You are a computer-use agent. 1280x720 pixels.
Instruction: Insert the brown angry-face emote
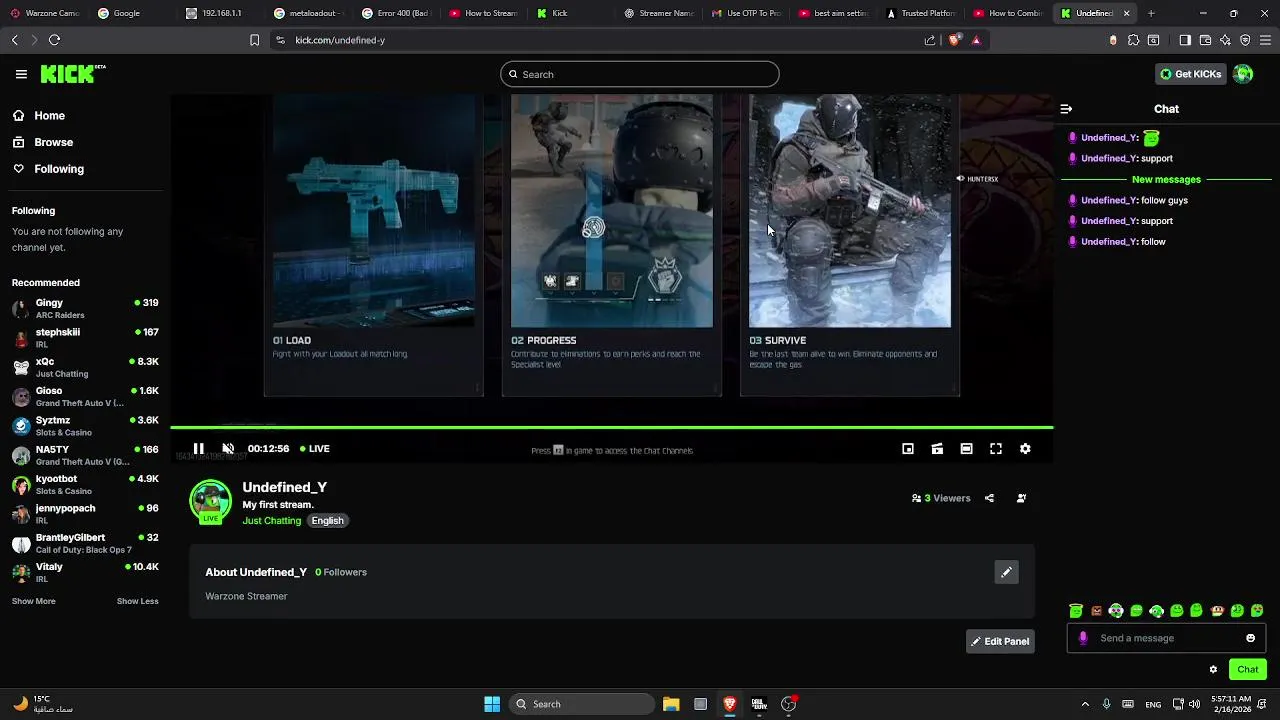click(x=1096, y=611)
